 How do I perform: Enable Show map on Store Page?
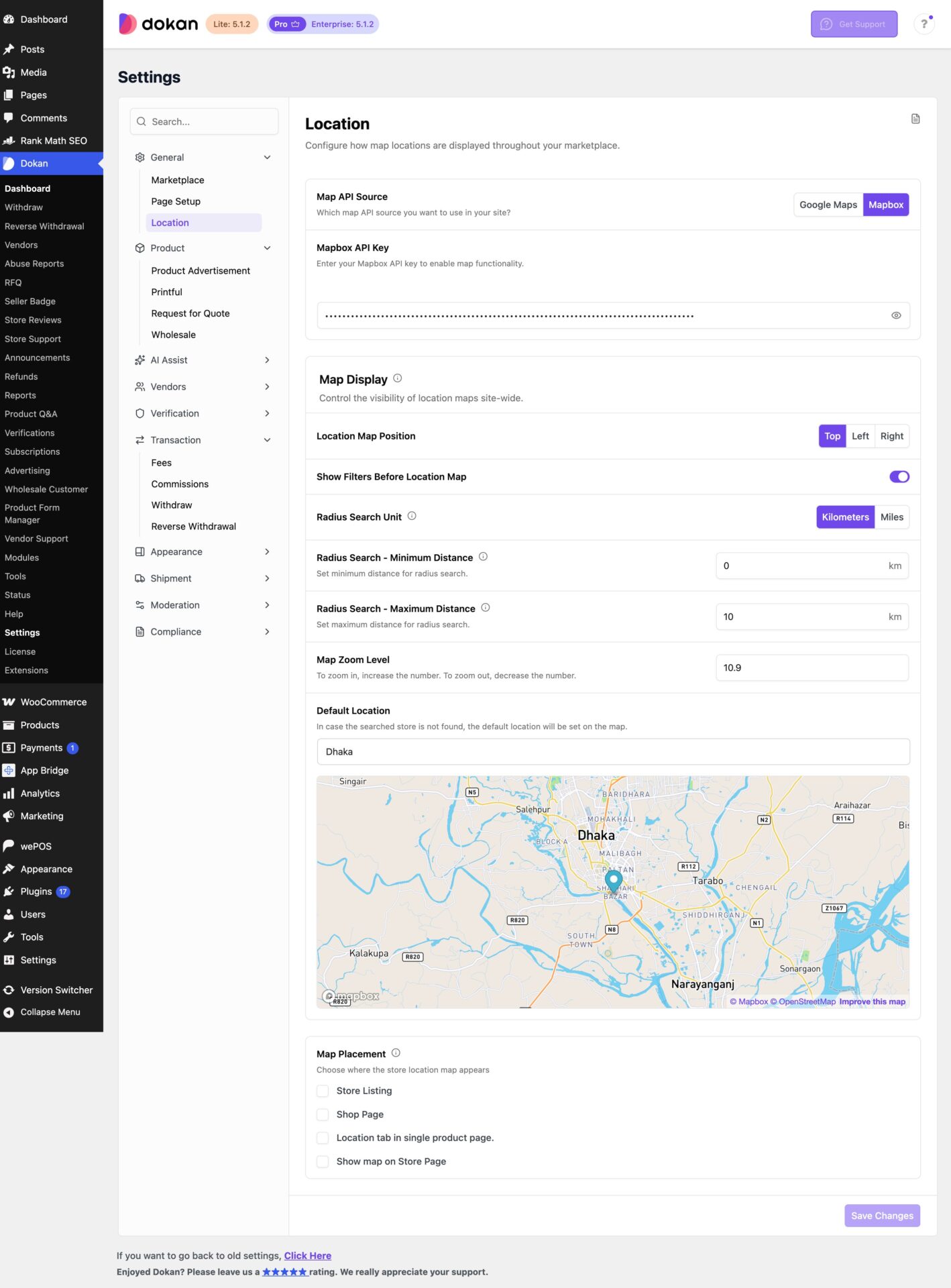tap(323, 1161)
